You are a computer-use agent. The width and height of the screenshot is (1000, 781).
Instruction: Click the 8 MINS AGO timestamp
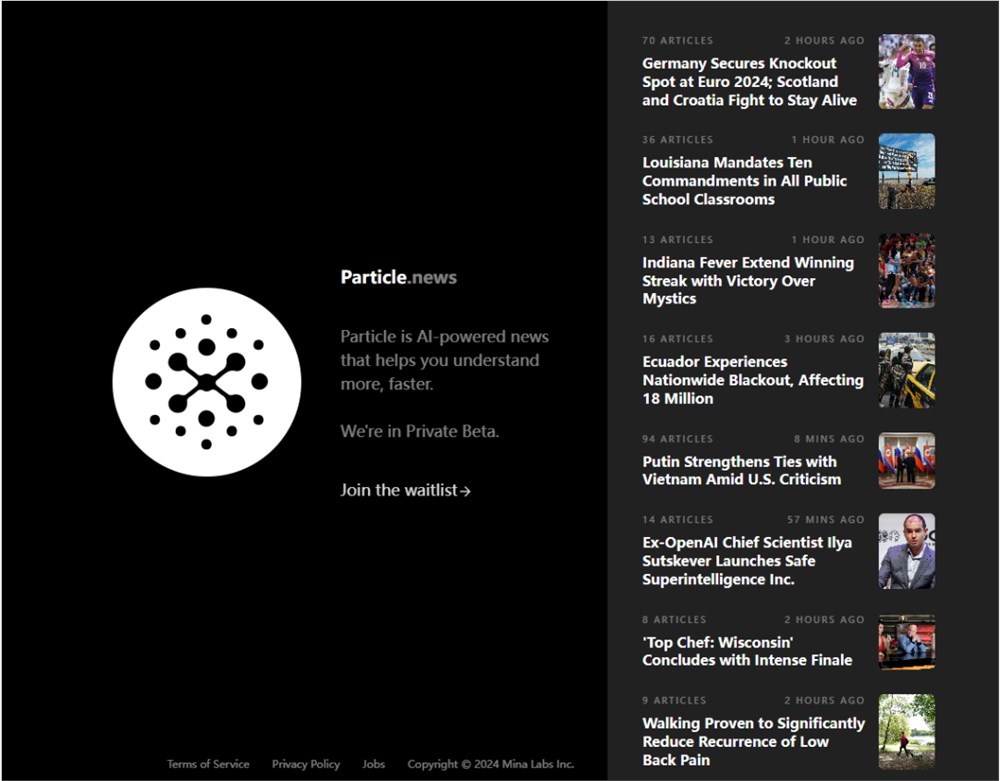(x=829, y=439)
